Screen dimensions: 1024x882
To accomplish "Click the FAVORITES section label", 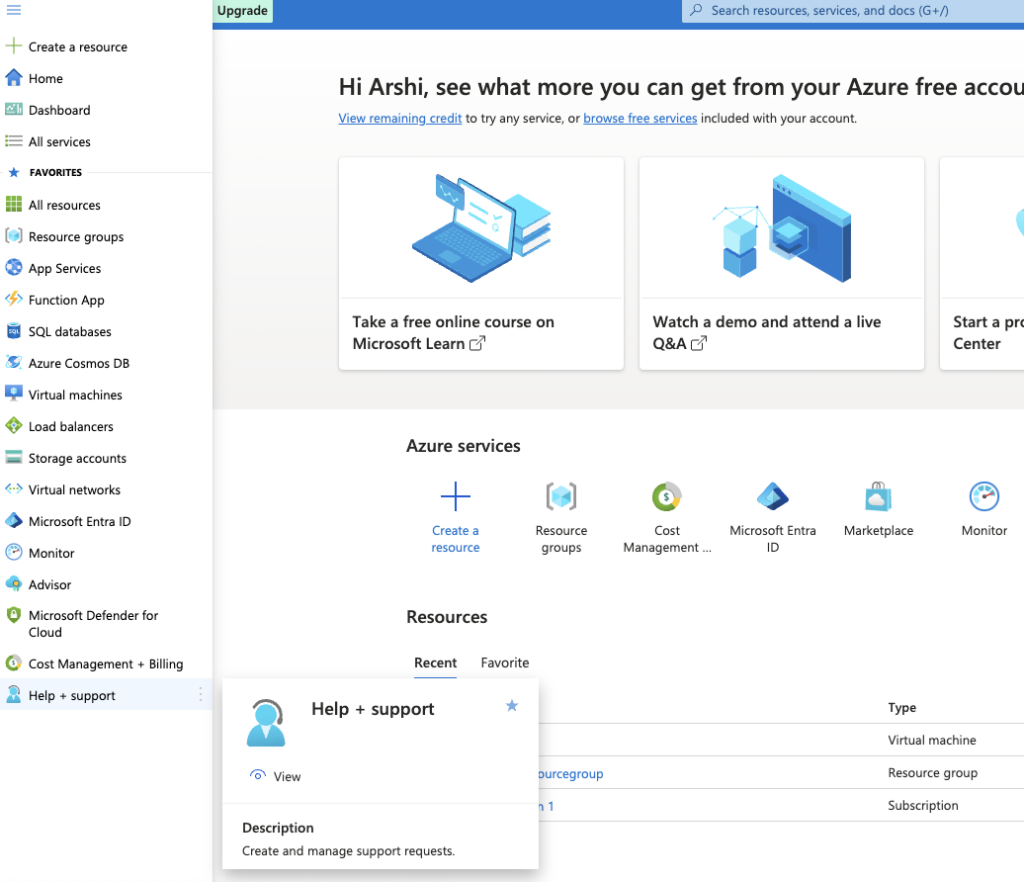I will (x=56, y=172).
